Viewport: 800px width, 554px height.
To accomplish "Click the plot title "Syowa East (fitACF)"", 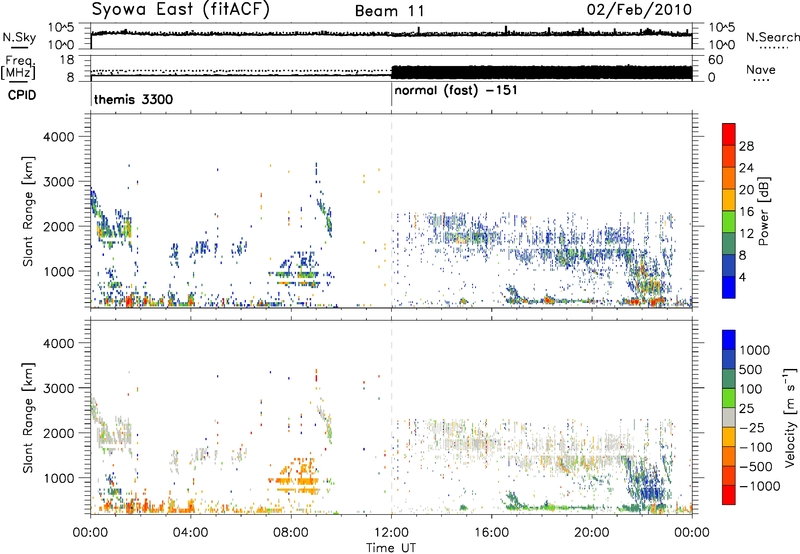I will pos(181,9).
